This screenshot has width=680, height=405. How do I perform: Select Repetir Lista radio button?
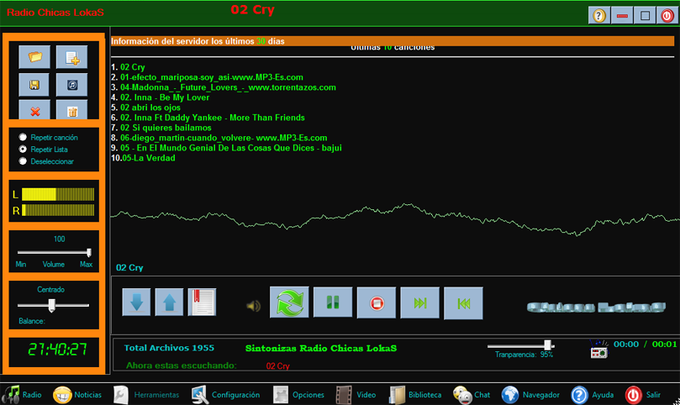pyautogui.click(x=23, y=149)
